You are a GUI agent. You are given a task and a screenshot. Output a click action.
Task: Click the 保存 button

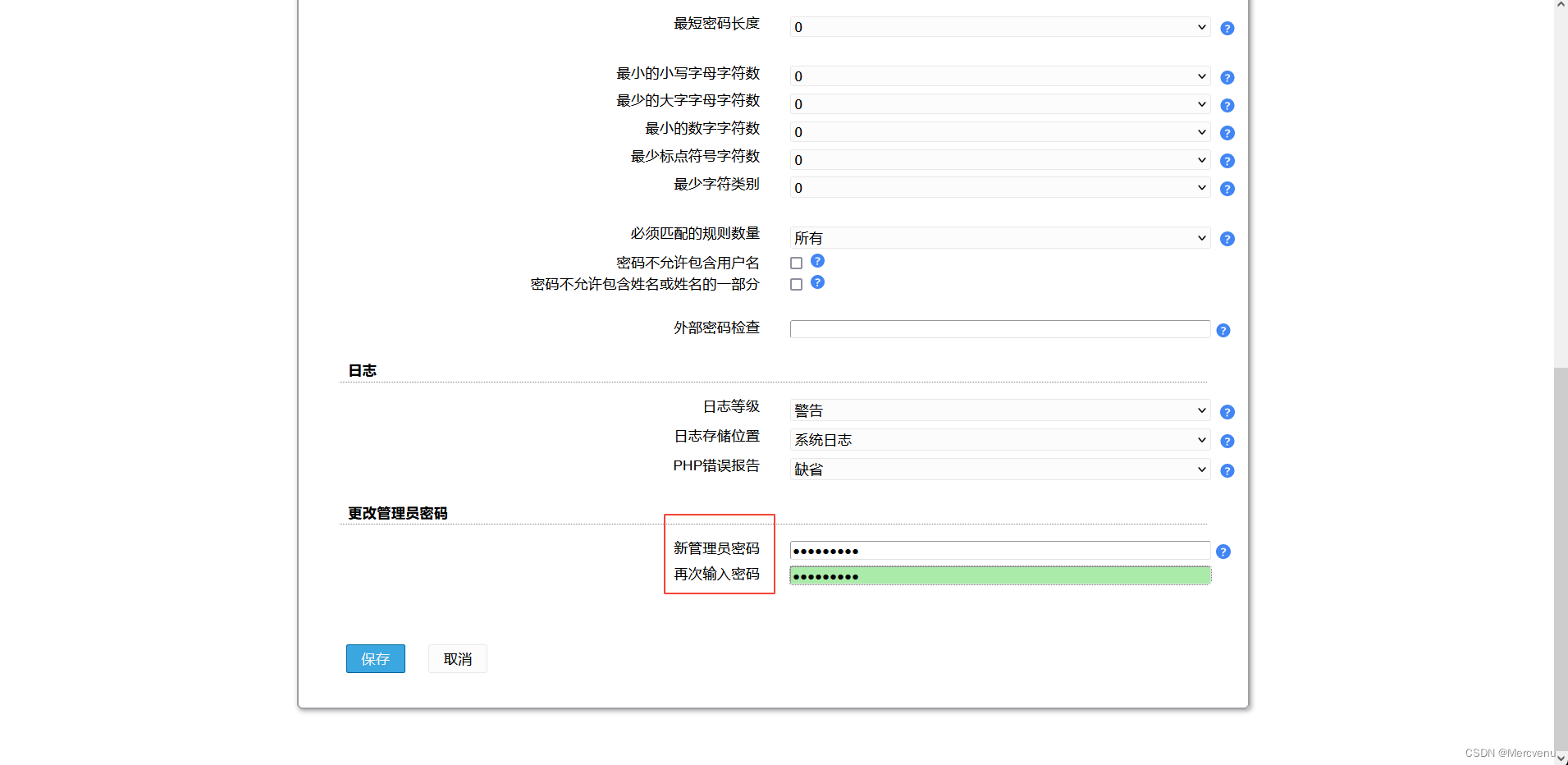376,659
